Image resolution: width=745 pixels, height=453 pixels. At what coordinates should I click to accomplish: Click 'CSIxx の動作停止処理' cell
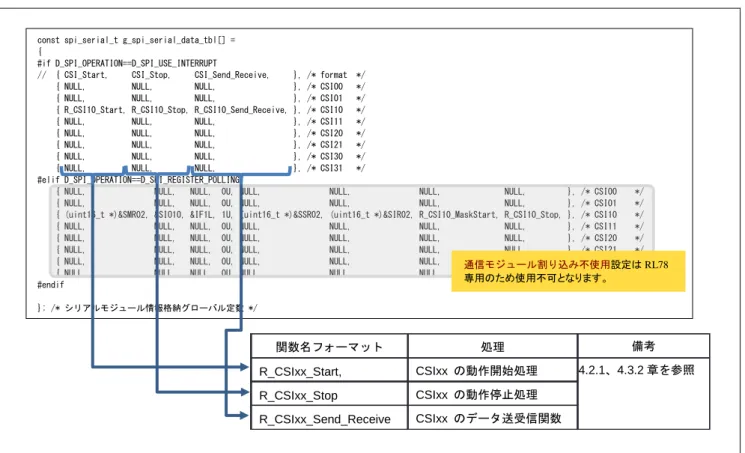pos(493,395)
